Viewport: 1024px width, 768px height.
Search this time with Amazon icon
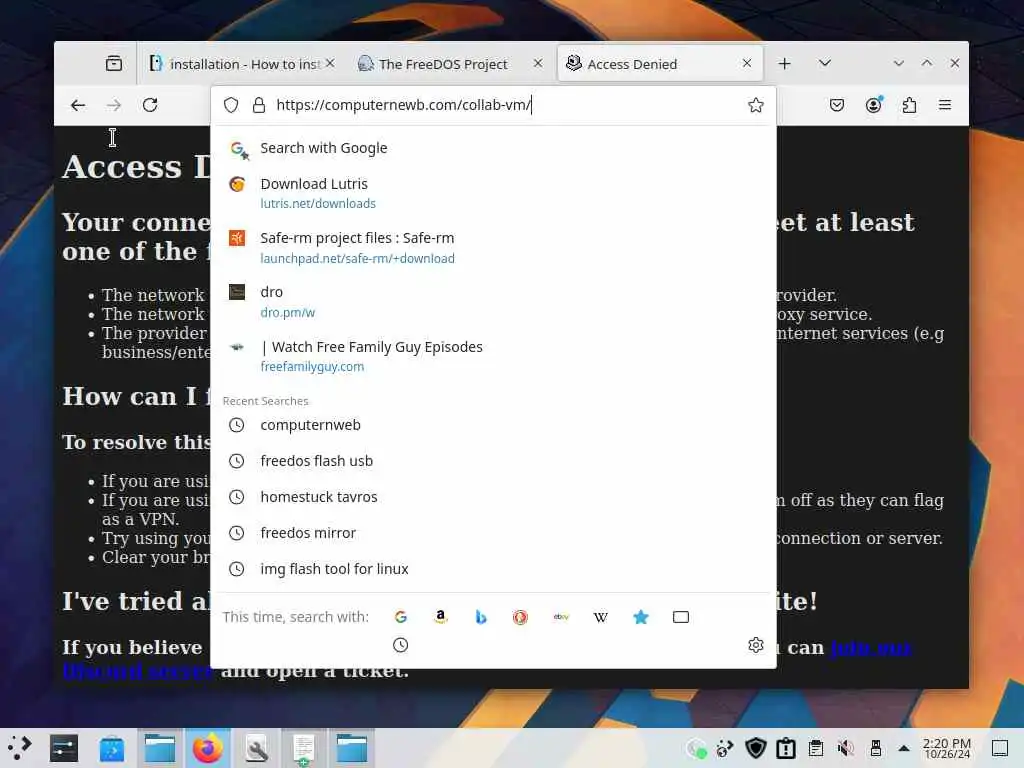coord(441,616)
